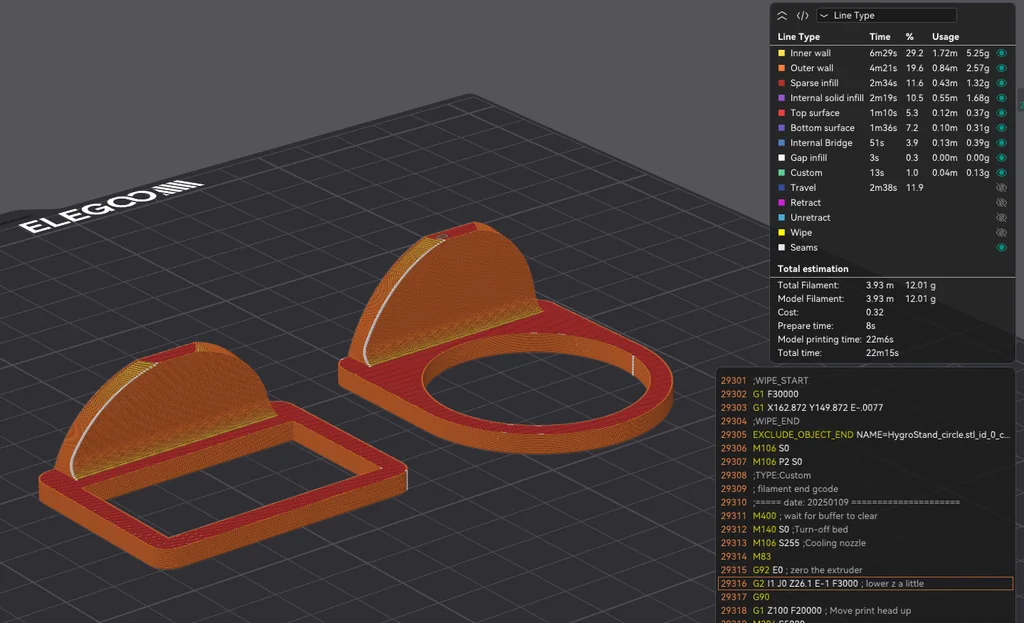Click the Internal solid infill purple swatch

[782, 98]
